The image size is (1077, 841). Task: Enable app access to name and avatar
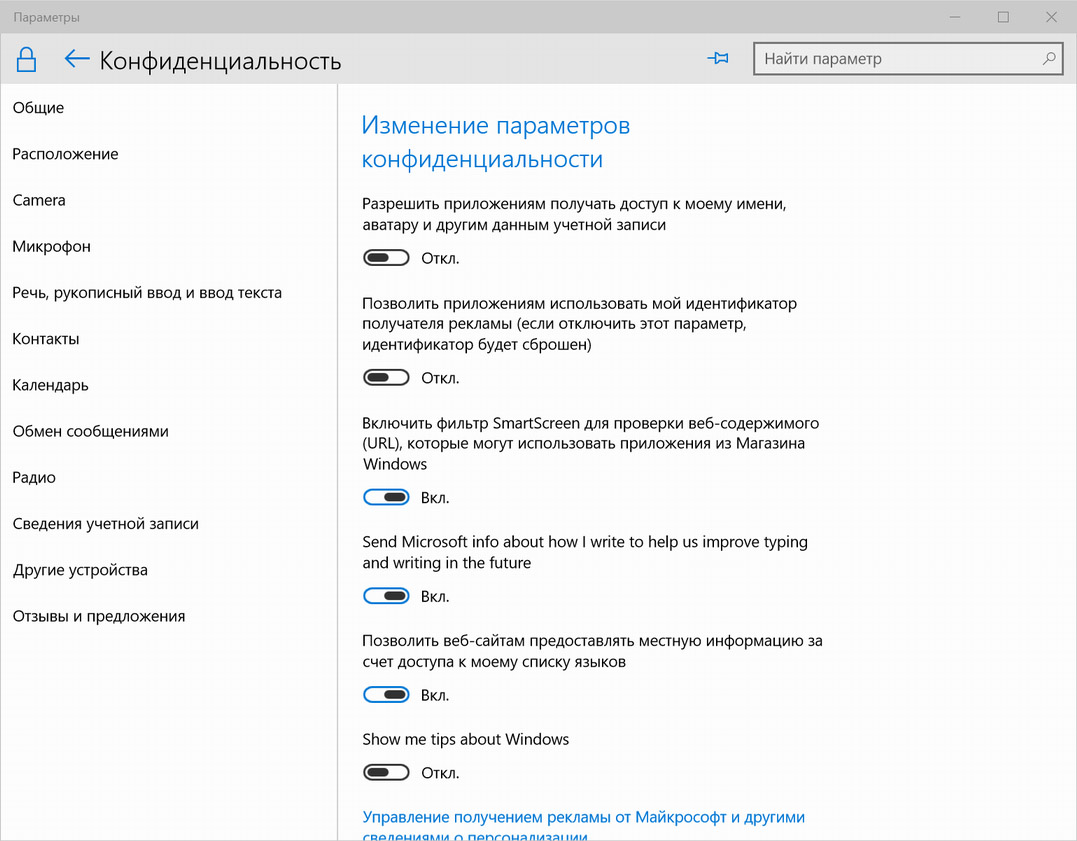[x=386, y=258]
